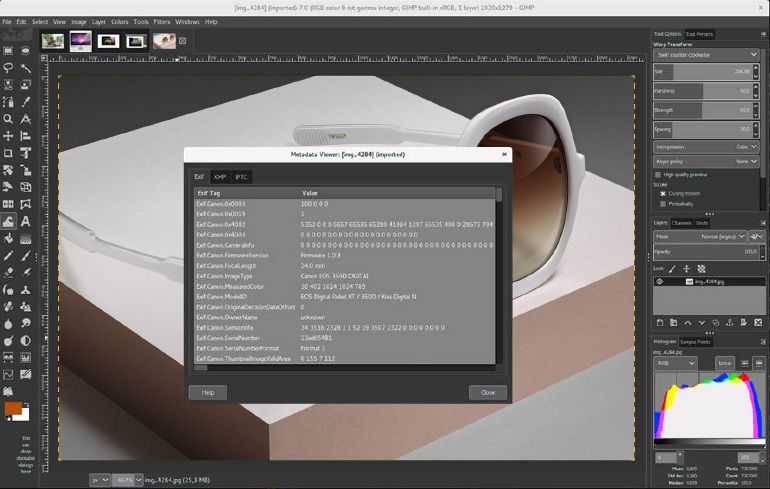Click the orange foreground color swatch
770x489 pixels.
[x=13, y=408]
